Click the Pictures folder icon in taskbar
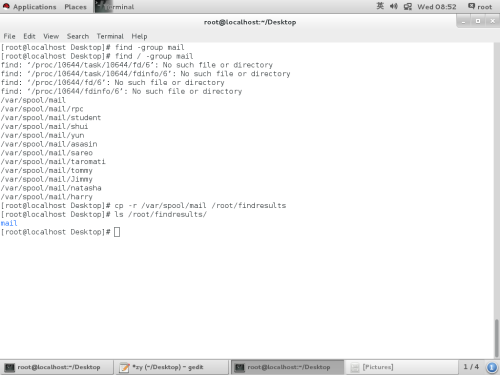500x375 pixels. pos(355,367)
